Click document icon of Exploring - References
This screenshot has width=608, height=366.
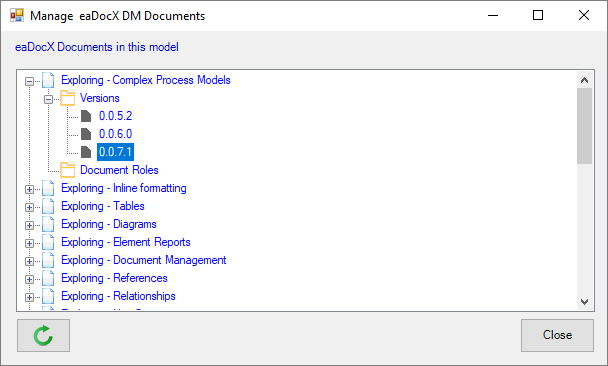[48, 278]
